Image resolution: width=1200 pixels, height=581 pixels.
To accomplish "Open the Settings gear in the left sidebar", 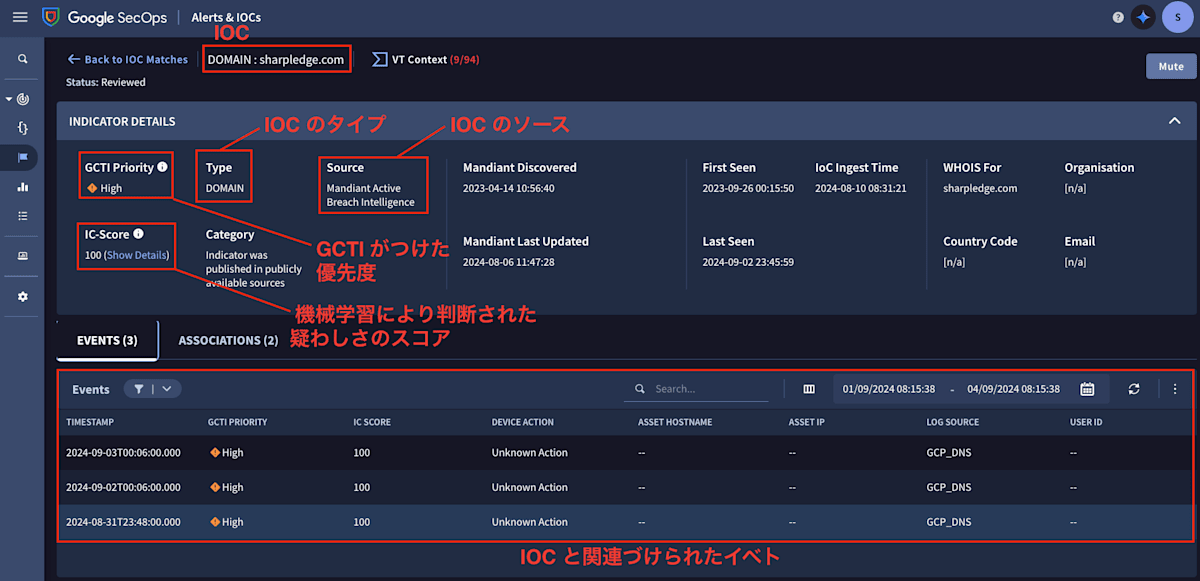I will (x=22, y=297).
